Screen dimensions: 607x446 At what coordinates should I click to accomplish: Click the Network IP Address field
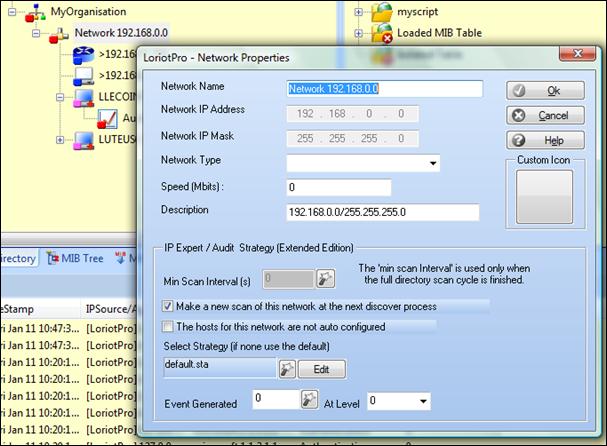[352, 114]
